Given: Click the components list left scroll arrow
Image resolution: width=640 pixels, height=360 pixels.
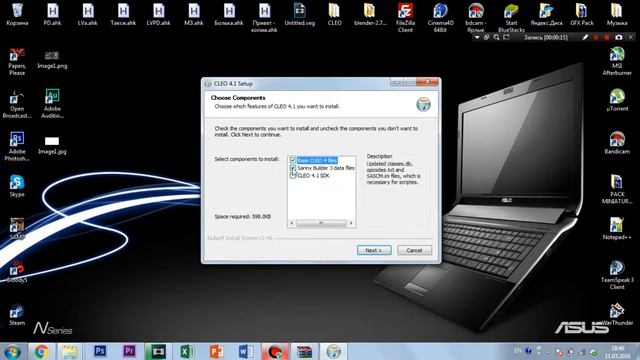Looking at the screenshot, I should pyautogui.click(x=291, y=223).
